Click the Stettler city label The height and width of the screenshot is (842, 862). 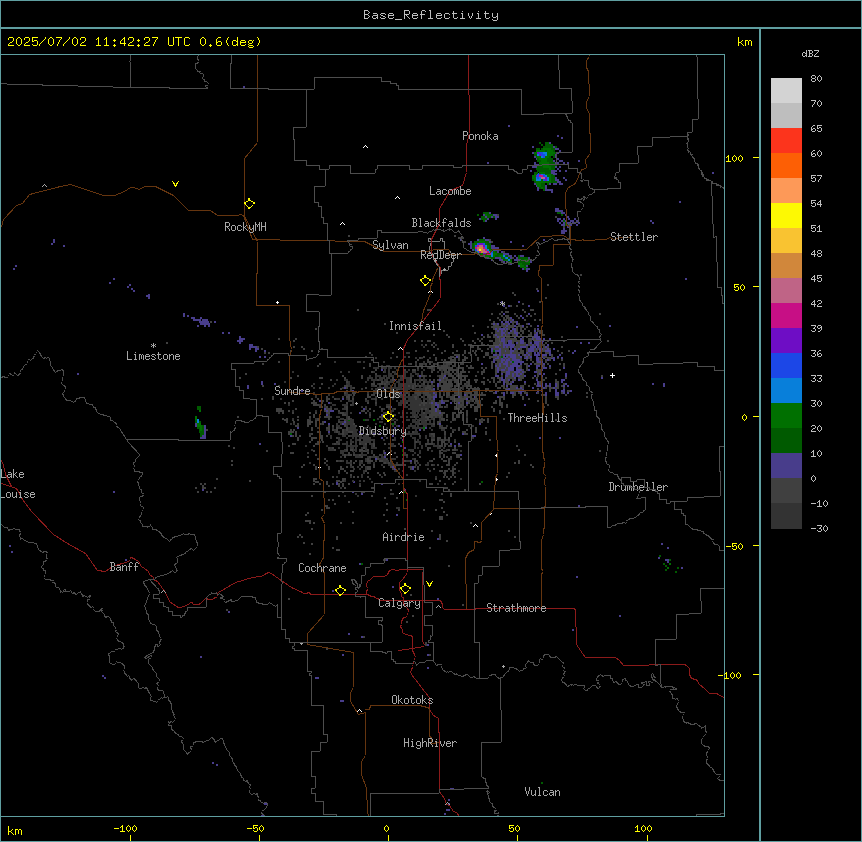coord(634,237)
